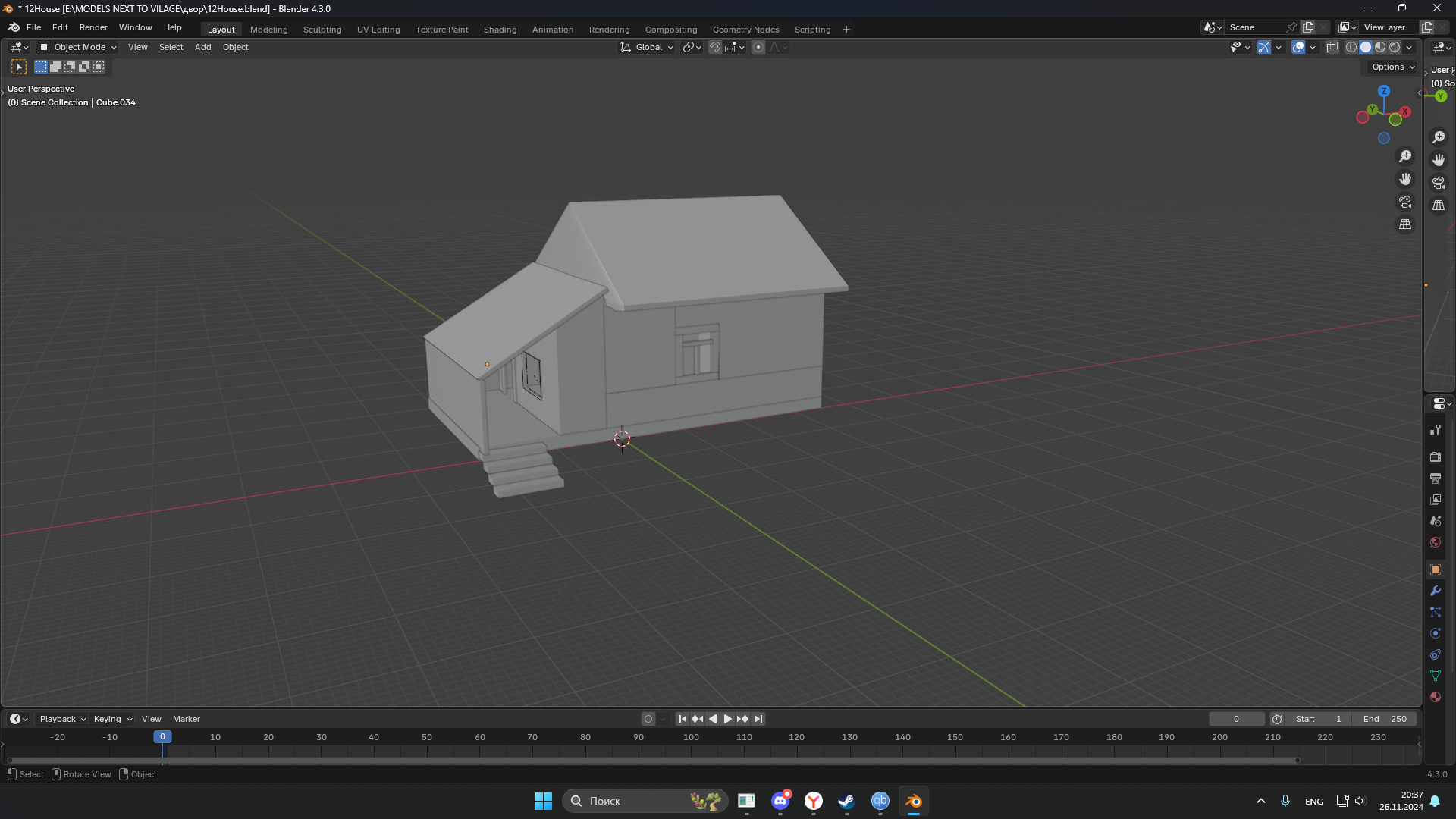Click the Options button in viewport

1393,67
